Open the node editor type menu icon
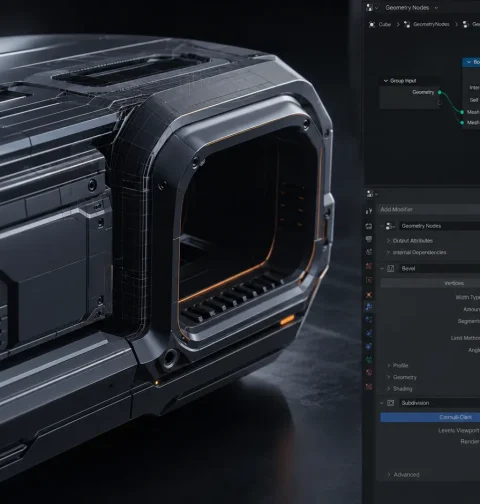The image size is (480, 504). tap(371, 8)
